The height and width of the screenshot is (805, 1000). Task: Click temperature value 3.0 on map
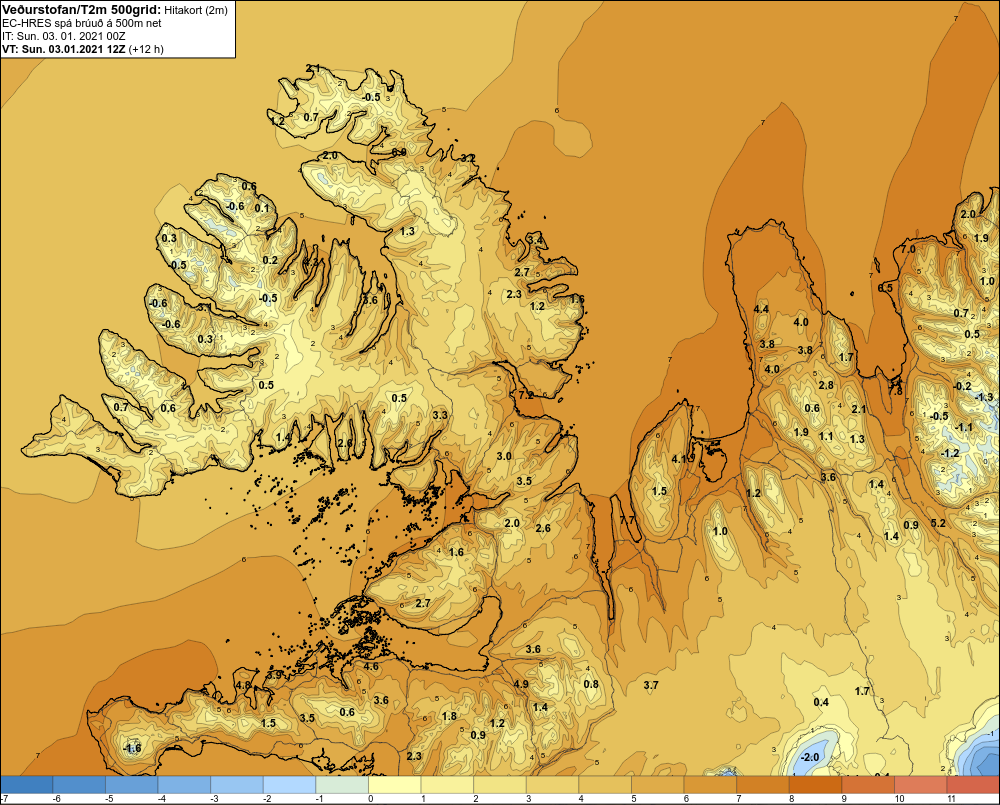[504, 456]
